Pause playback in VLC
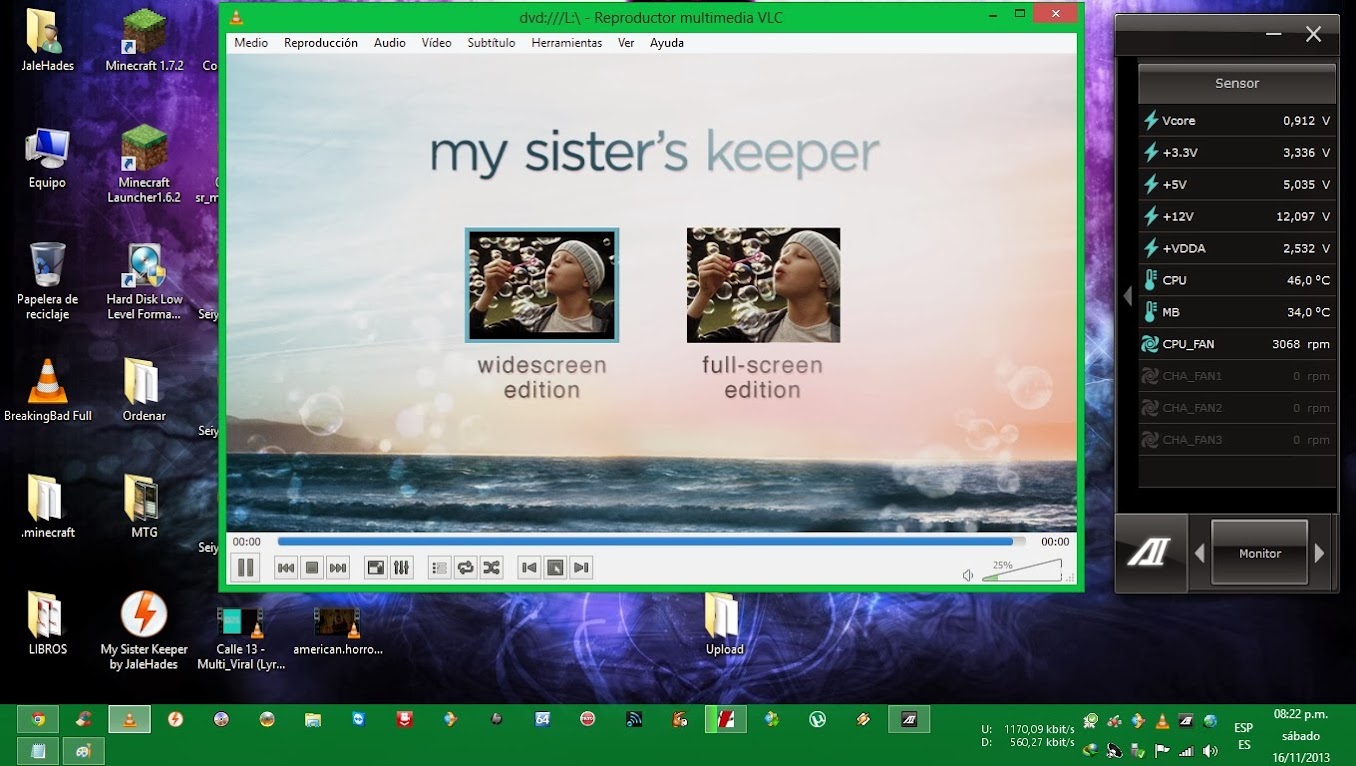Screen dimensions: 1356x766 245,568
